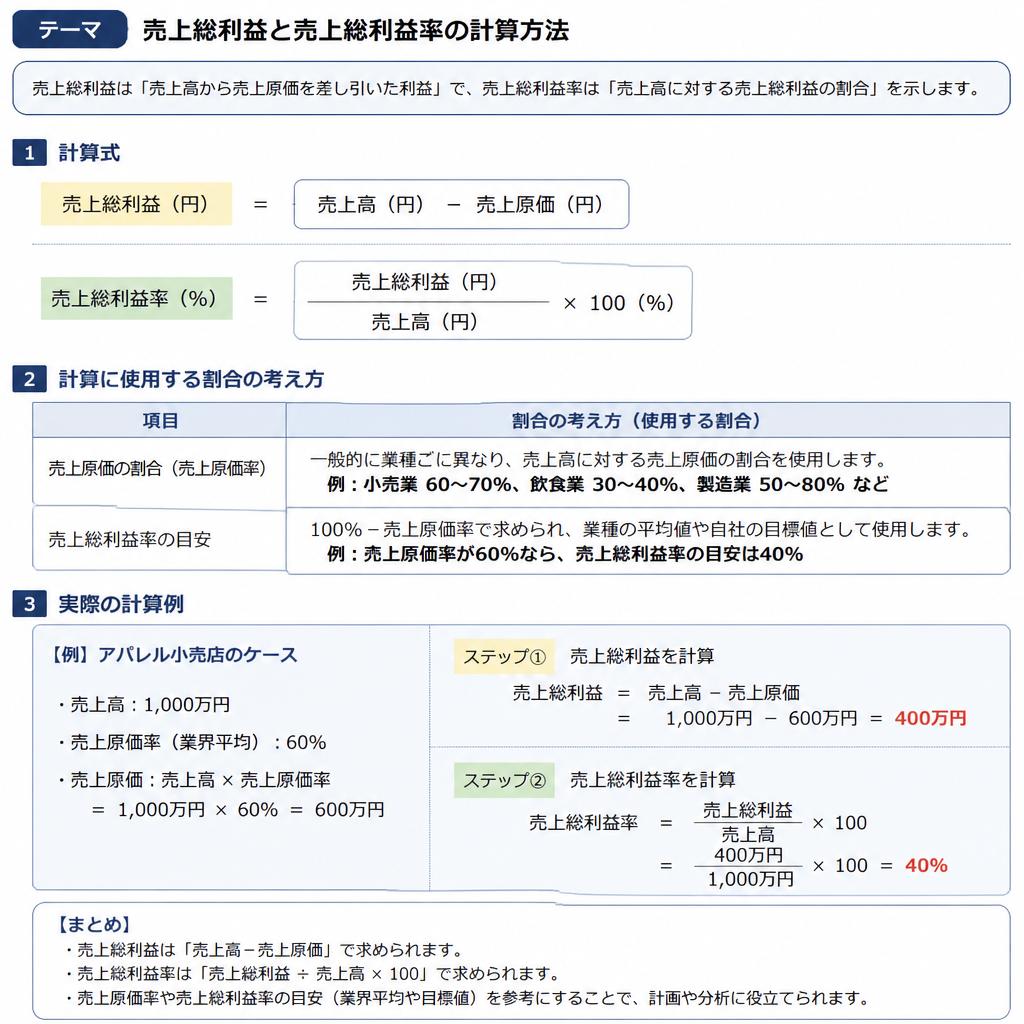Click the 【例】アパレル小売店のケース title
1024x1024 pixels.
[x=173, y=655]
